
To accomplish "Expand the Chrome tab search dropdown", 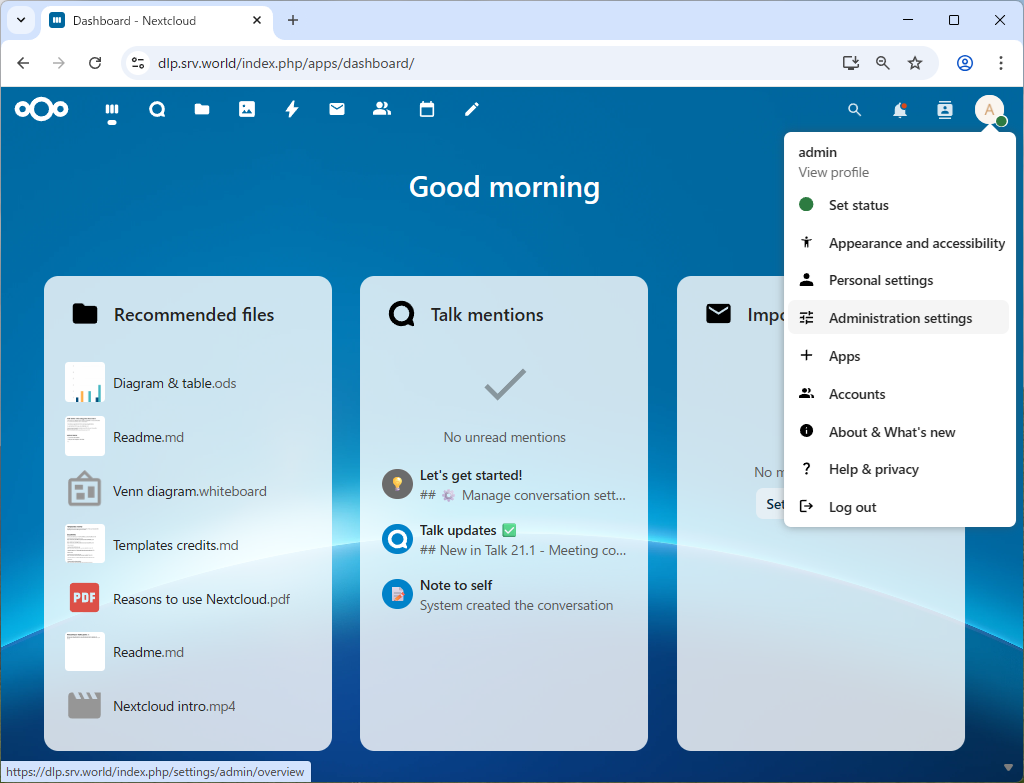I will point(21,20).
